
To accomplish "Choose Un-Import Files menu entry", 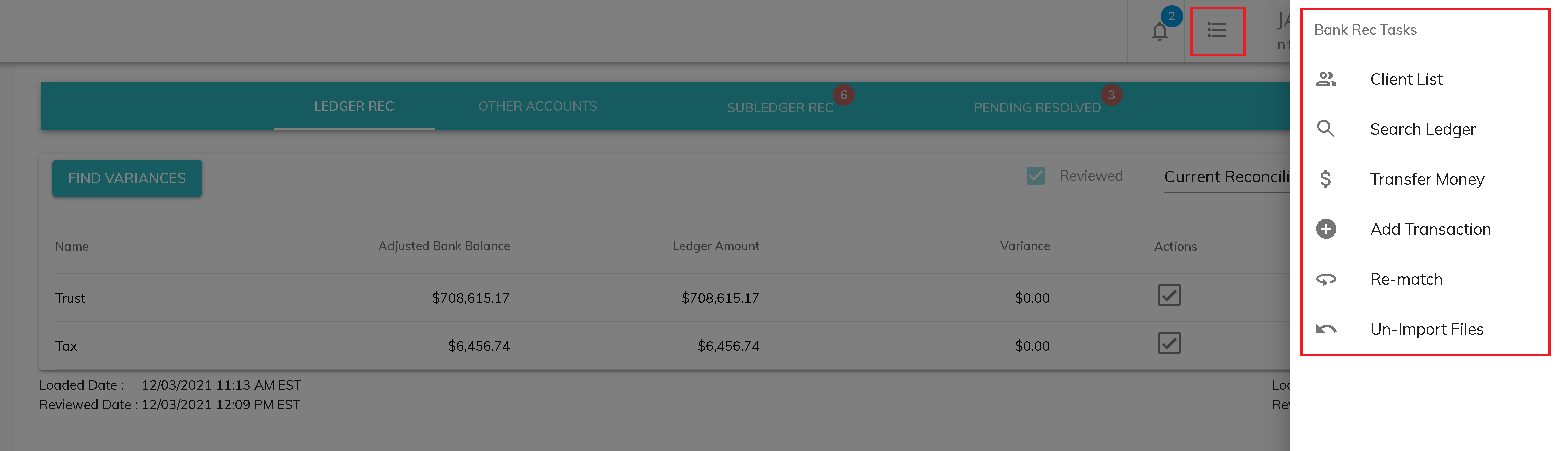I will [1426, 330].
